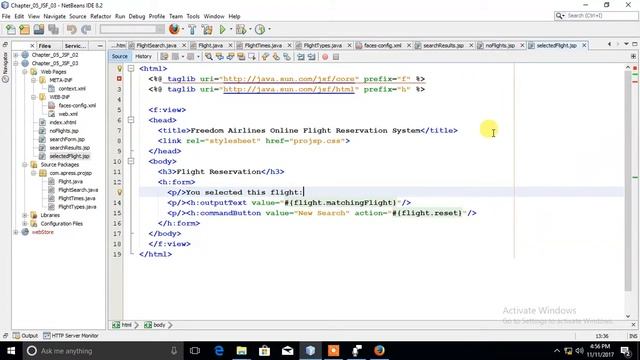Click the Open Project toolbar icon

pos(39,29)
